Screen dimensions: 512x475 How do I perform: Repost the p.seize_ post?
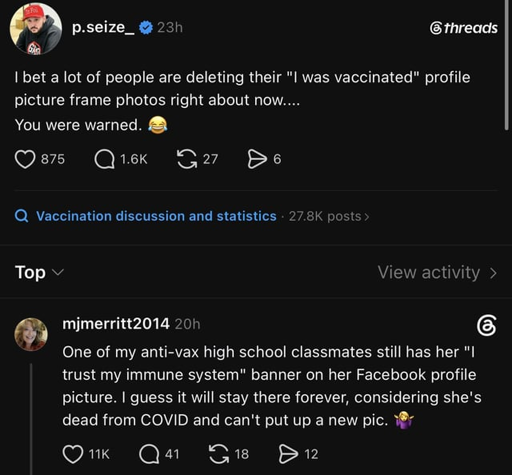coord(187,159)
